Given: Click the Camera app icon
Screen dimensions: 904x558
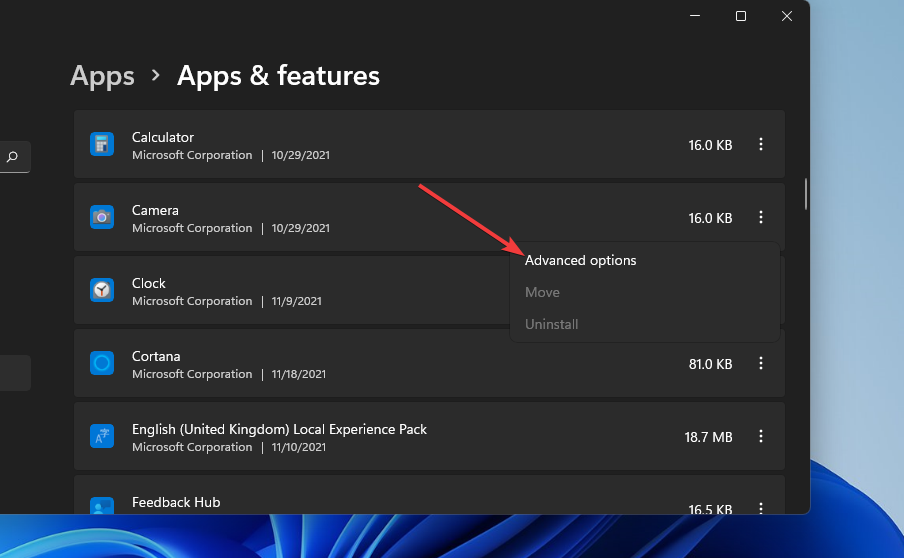Looking at the screenshot, I should pos(101,217).
